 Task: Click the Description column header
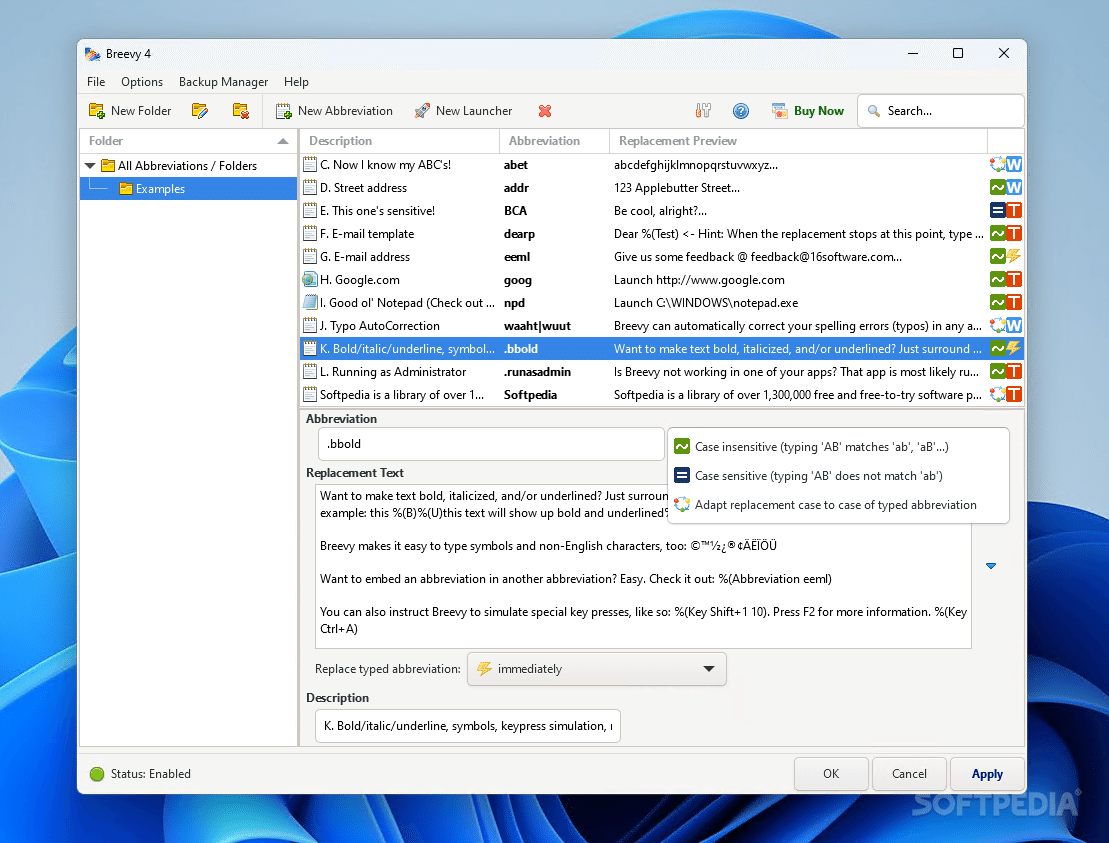coord(400,141)
